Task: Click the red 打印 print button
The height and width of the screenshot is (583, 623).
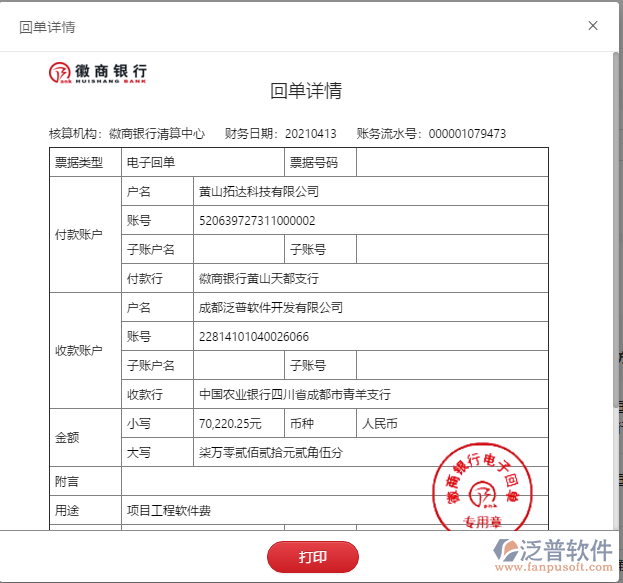Action: pos(313,557)
